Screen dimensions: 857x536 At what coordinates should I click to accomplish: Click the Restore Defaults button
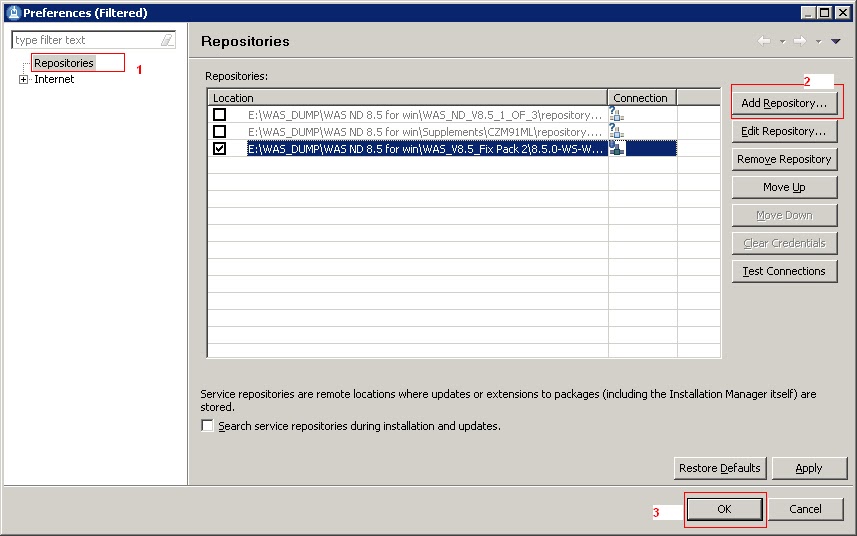[x=720, y=468]
